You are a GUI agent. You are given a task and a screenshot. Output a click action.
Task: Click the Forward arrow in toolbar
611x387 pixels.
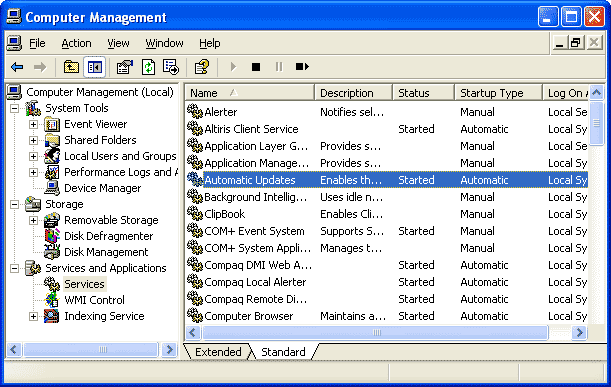pos(40,67)
